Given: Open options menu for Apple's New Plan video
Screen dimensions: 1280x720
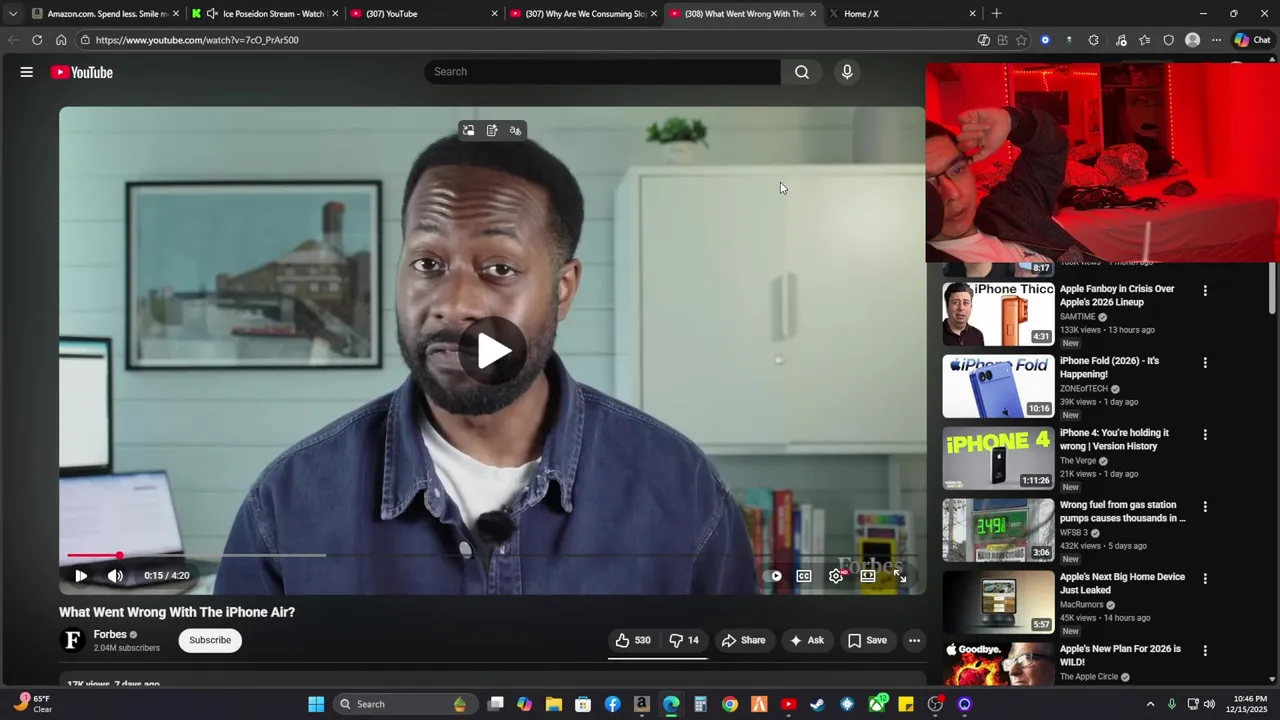Looking at the screenshot, I should [1205, 651].
